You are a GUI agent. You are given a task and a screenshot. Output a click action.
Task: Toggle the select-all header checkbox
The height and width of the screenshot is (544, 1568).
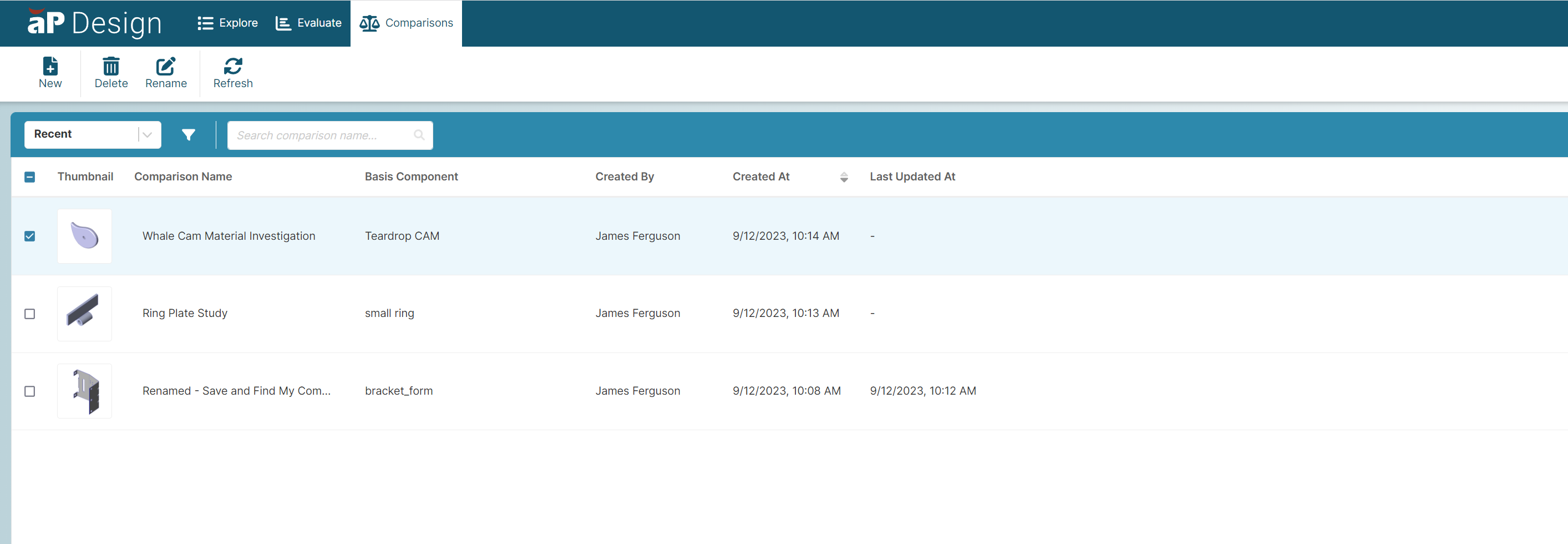point(30,177)
